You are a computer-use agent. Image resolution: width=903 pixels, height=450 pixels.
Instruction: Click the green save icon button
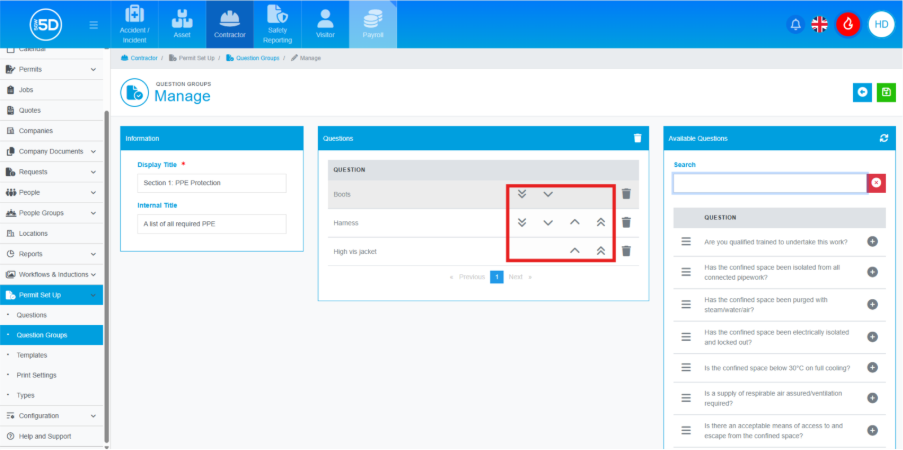(x=885, y=92)
